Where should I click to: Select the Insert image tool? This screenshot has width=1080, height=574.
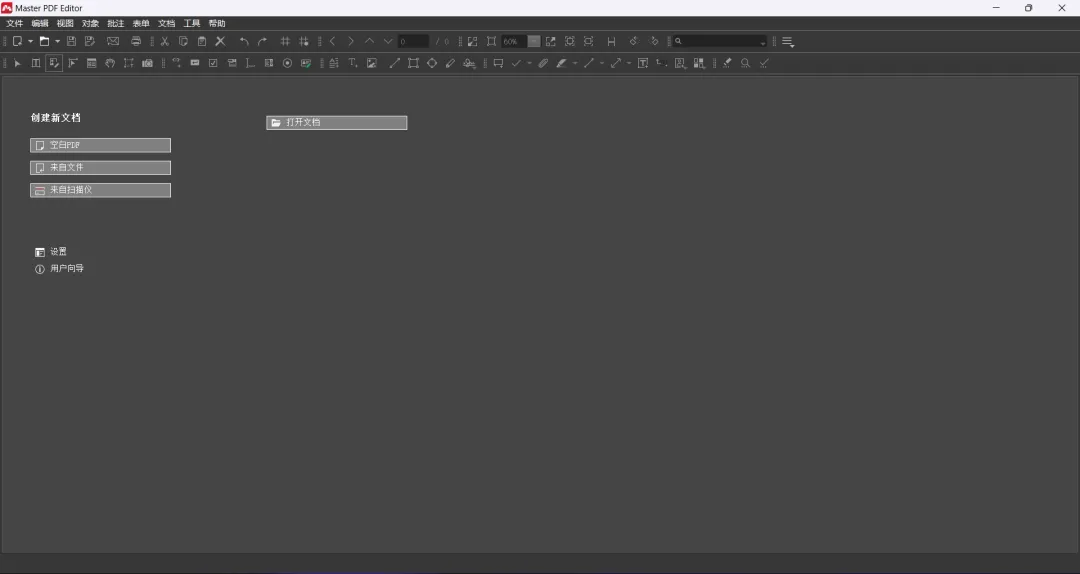[x=372, y=63]
